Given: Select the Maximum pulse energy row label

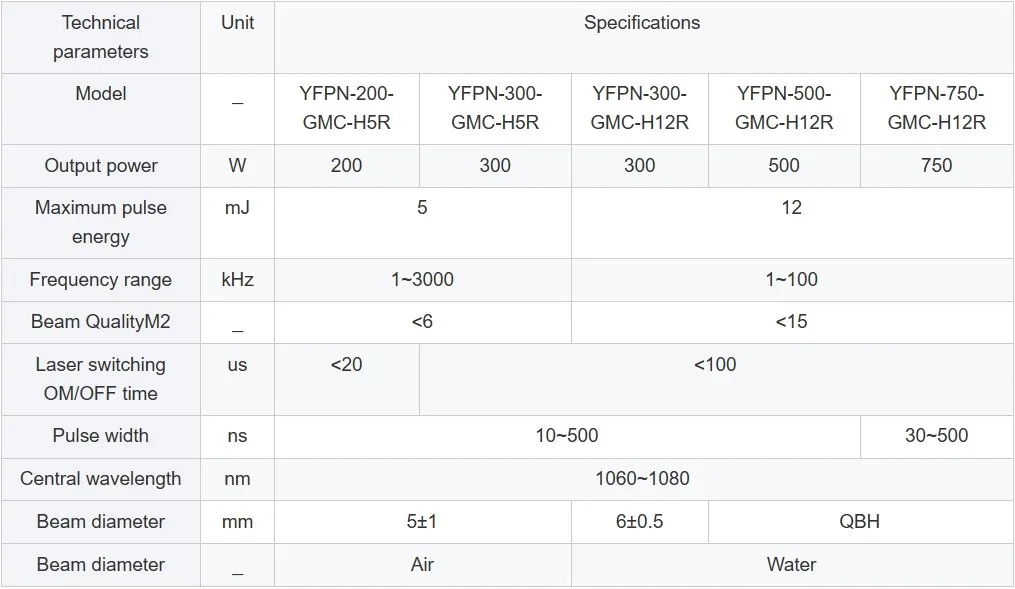Looking at the screenshot, I should tap(101, 223).
